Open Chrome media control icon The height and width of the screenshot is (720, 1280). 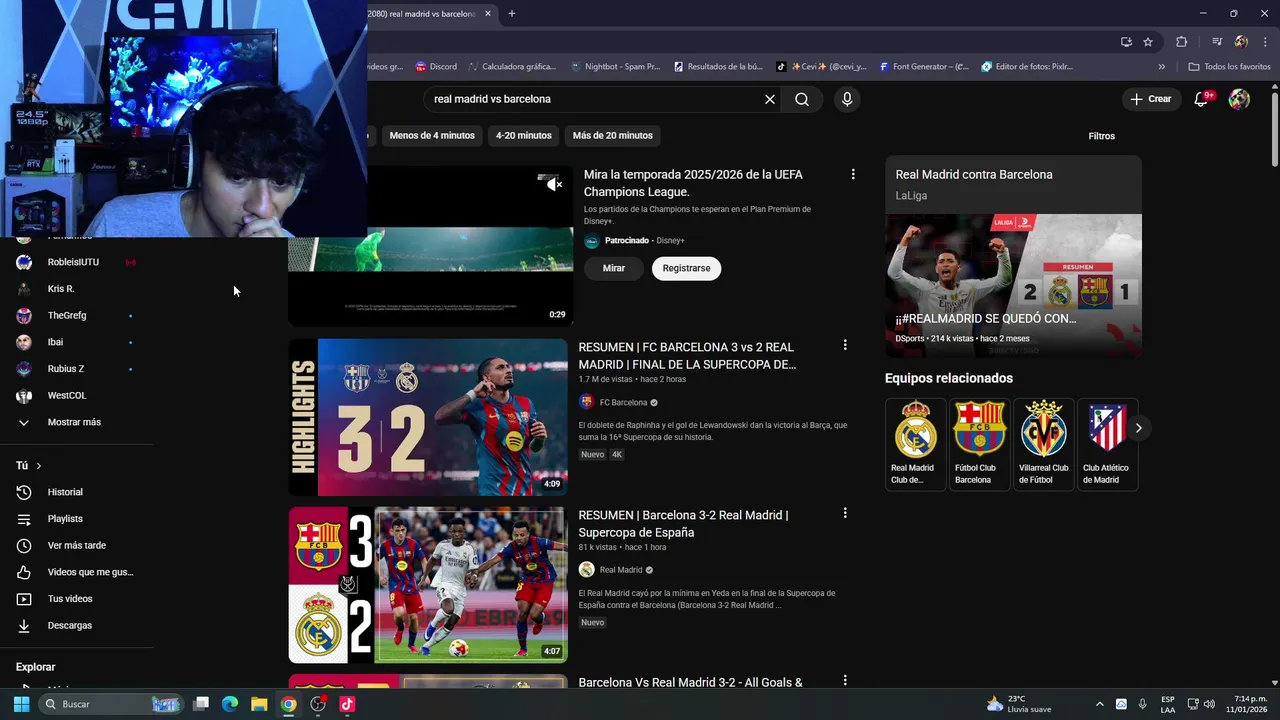coord(1217,42)
